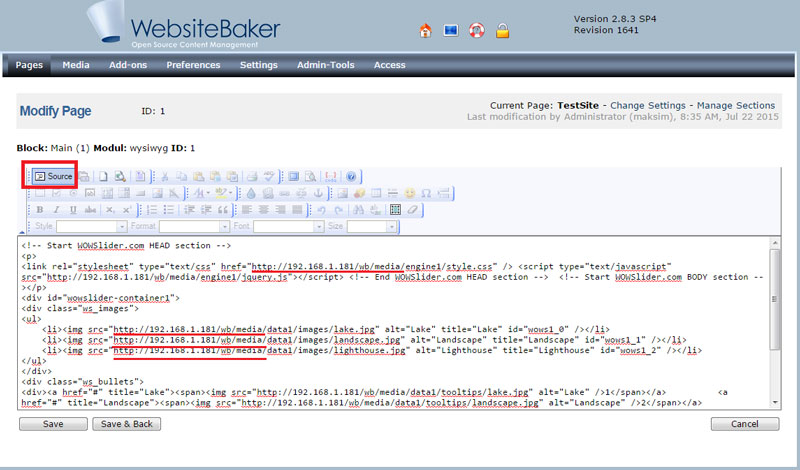The width and height of the screenshot is (800, 470).
Task: Open the Size dropdown
Action: (372, 226)
